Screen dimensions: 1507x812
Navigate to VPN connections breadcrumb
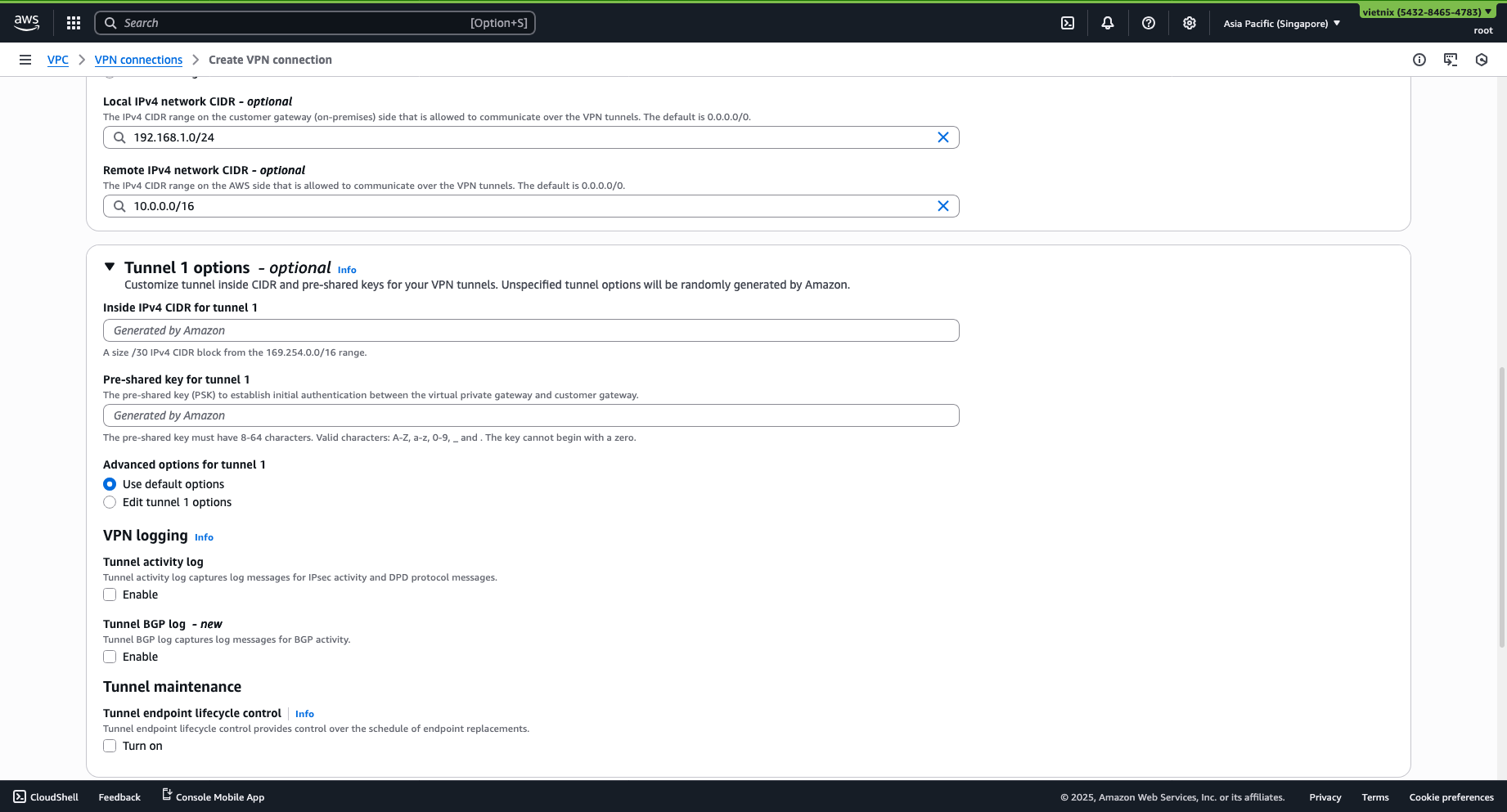tap(138, 60)
